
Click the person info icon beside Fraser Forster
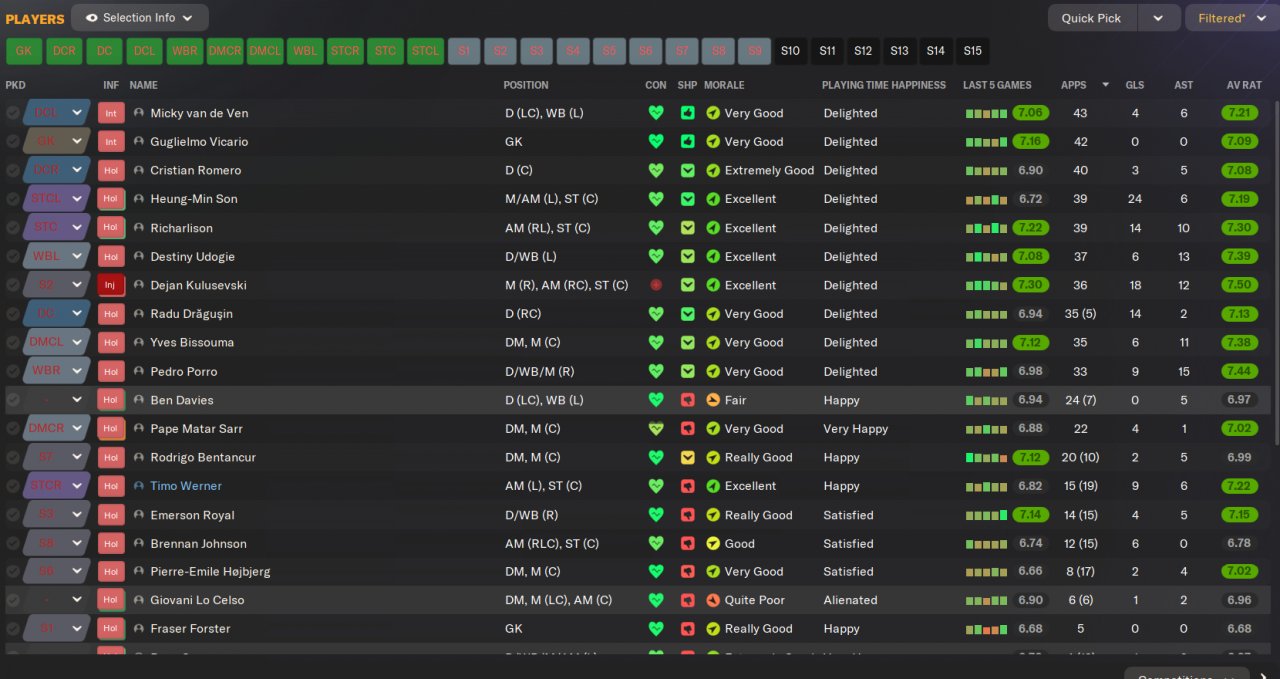[x=139, y=629]
